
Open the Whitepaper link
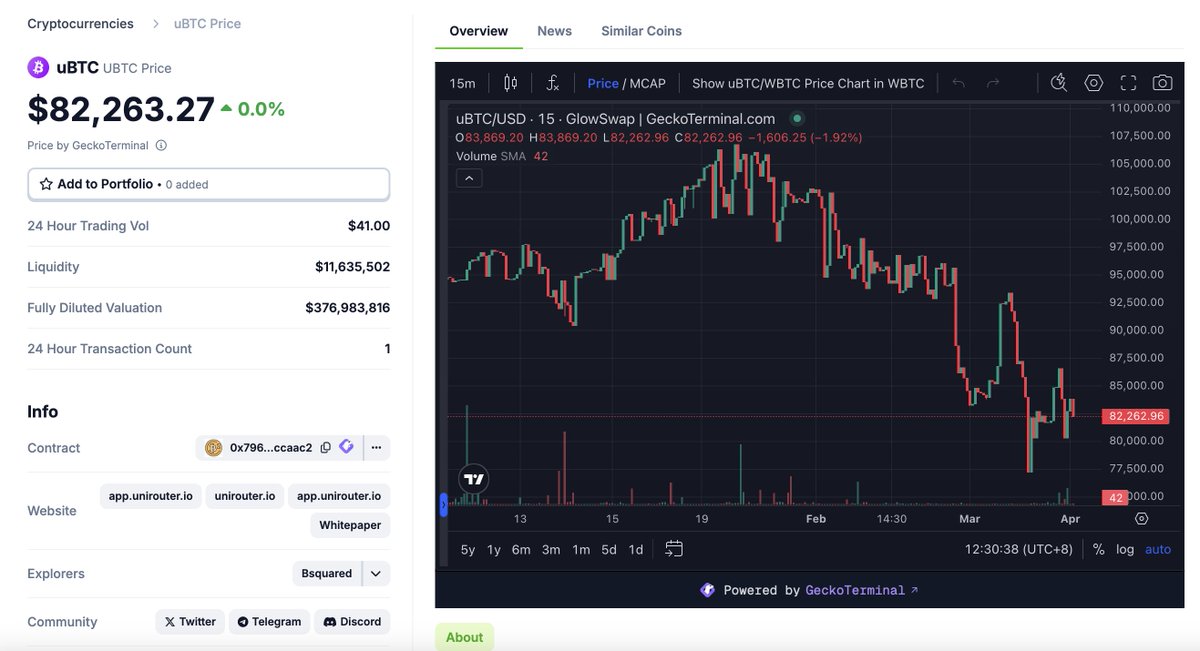(350, 525)
